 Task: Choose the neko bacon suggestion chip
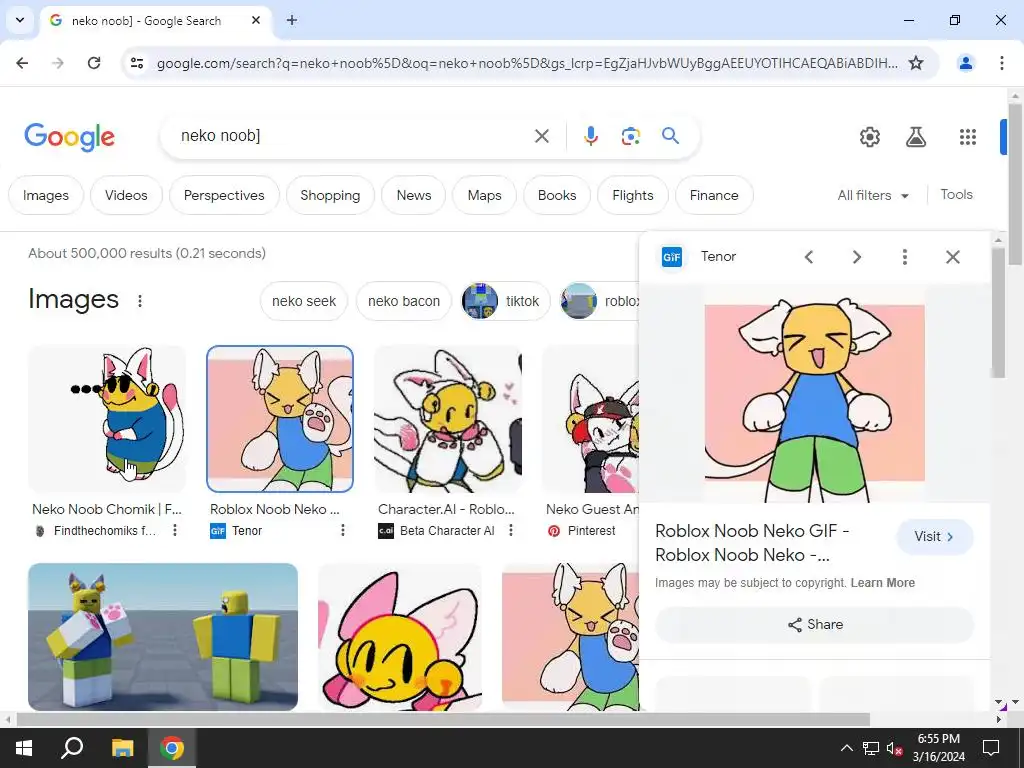pyautogui.click(x=404, y=301)
